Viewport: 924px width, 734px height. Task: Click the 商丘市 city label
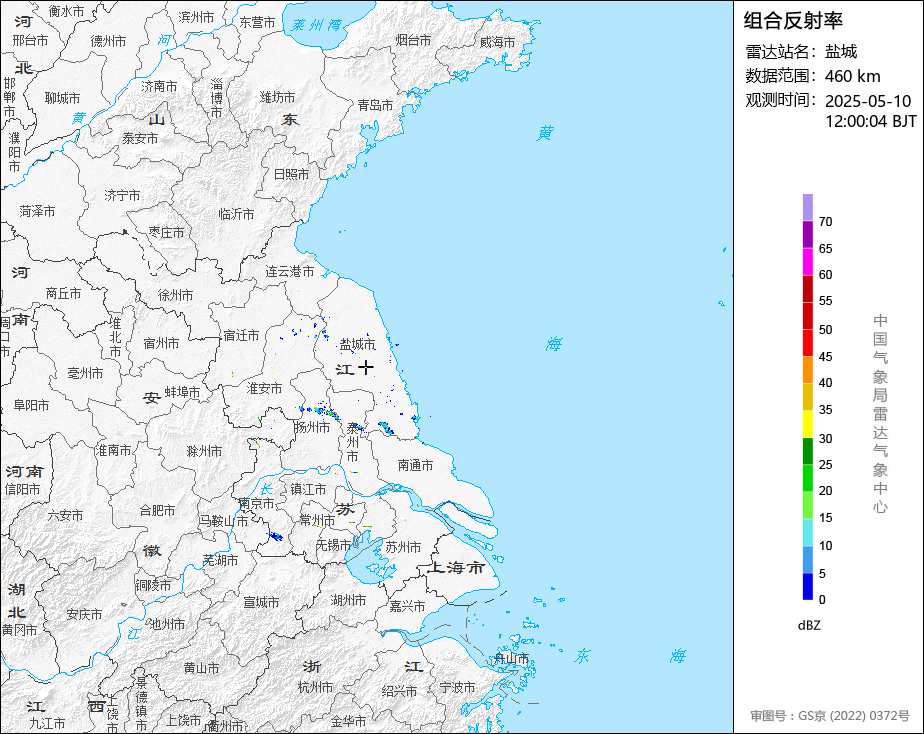[63, 293]
